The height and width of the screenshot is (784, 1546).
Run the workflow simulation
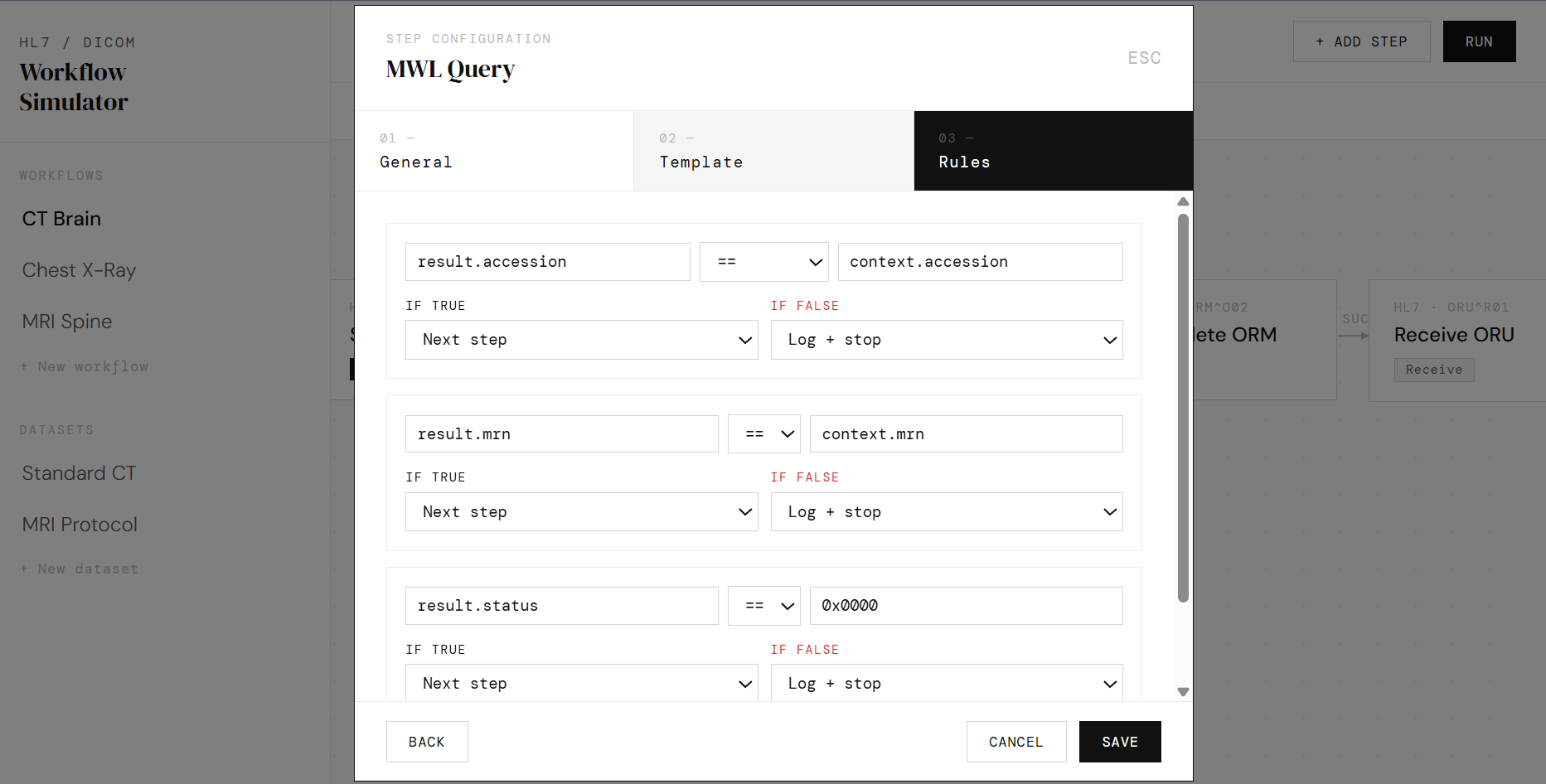[x=1479, y=41]
